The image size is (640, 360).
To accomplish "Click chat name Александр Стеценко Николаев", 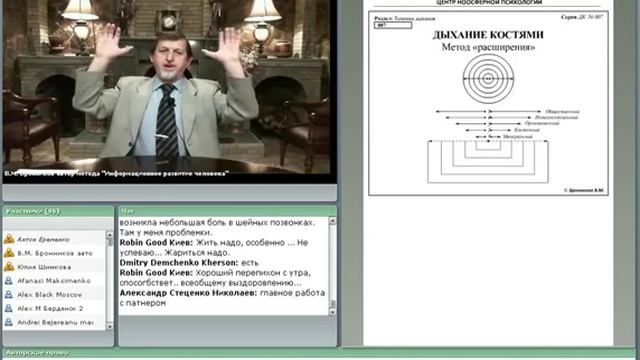I will 188,293.
